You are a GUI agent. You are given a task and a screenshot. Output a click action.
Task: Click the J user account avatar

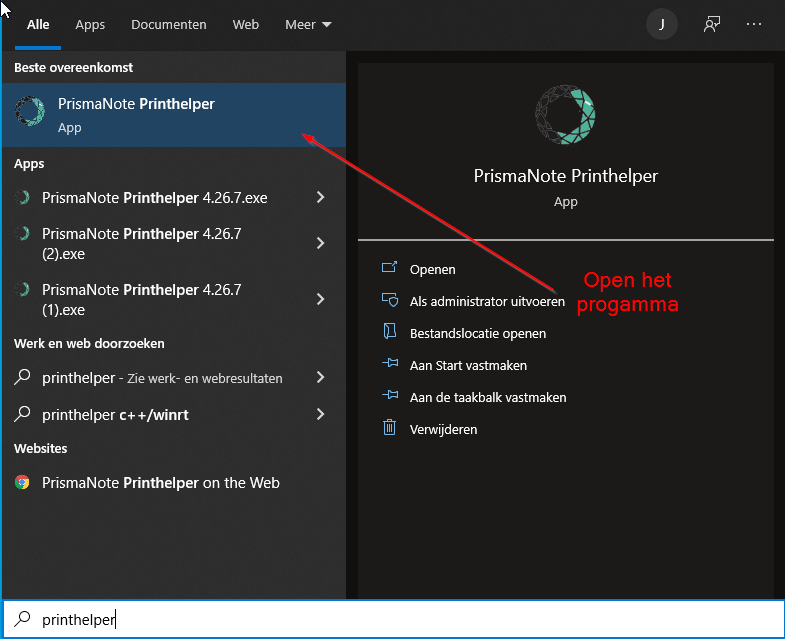pos(662,24)
